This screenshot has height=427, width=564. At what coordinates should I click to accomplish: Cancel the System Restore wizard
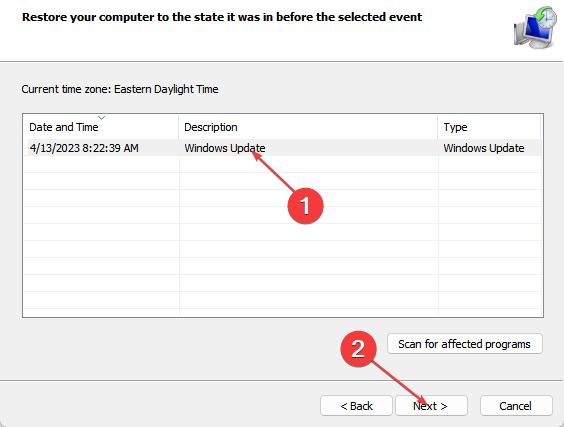pos(516,406)
